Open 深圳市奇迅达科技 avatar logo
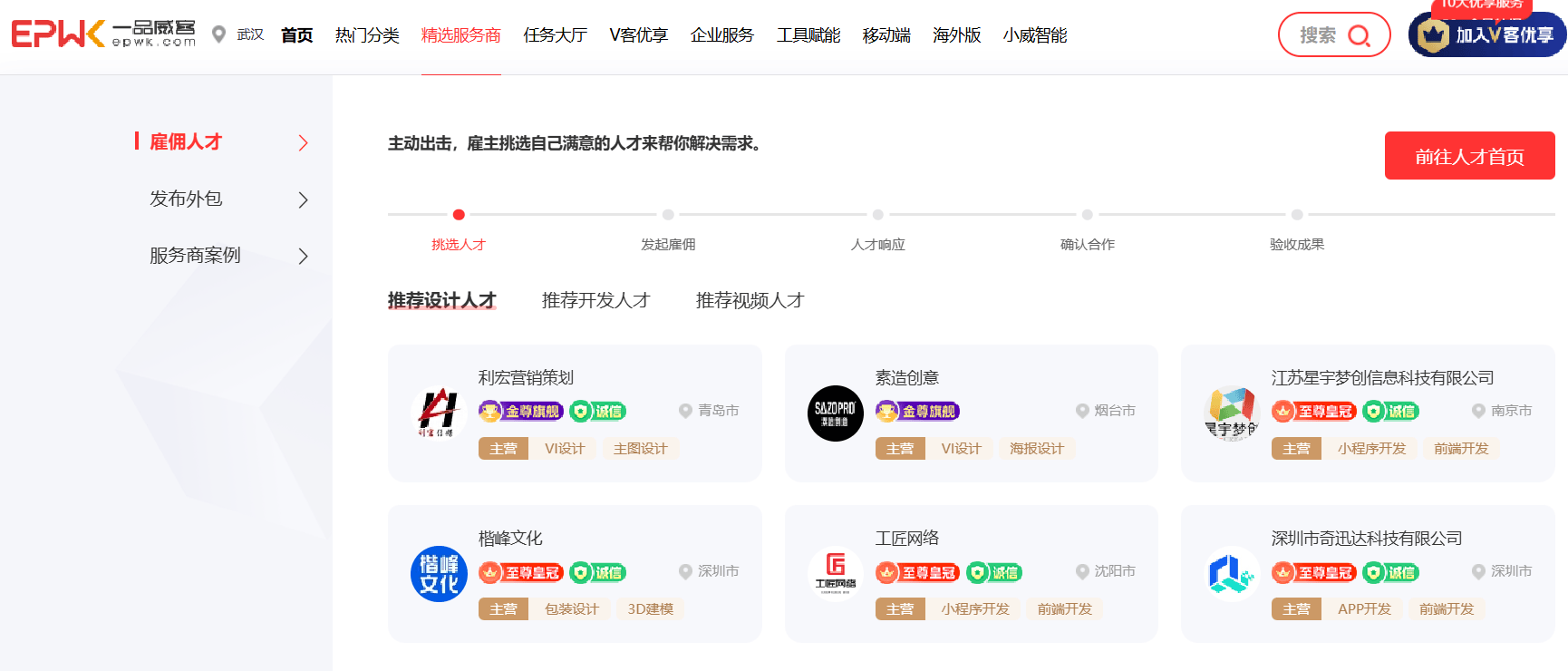 1232,573
